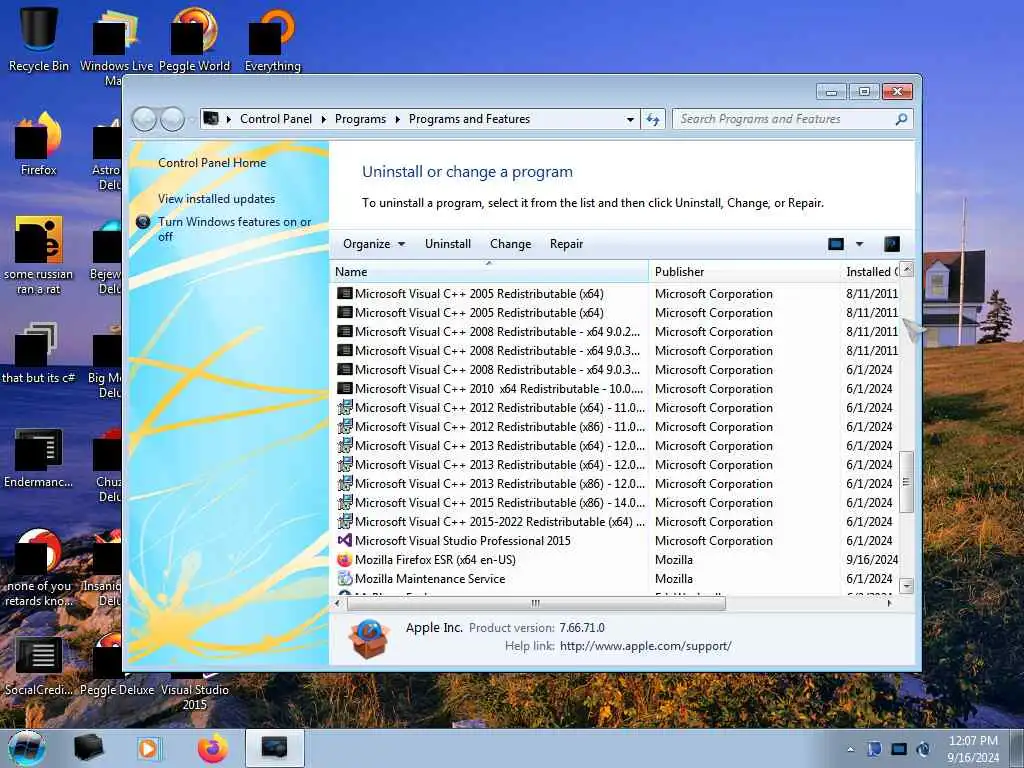Sort by the Publisher column header
The height and width of the screenshot is (768, 1024).
(744, 272)
